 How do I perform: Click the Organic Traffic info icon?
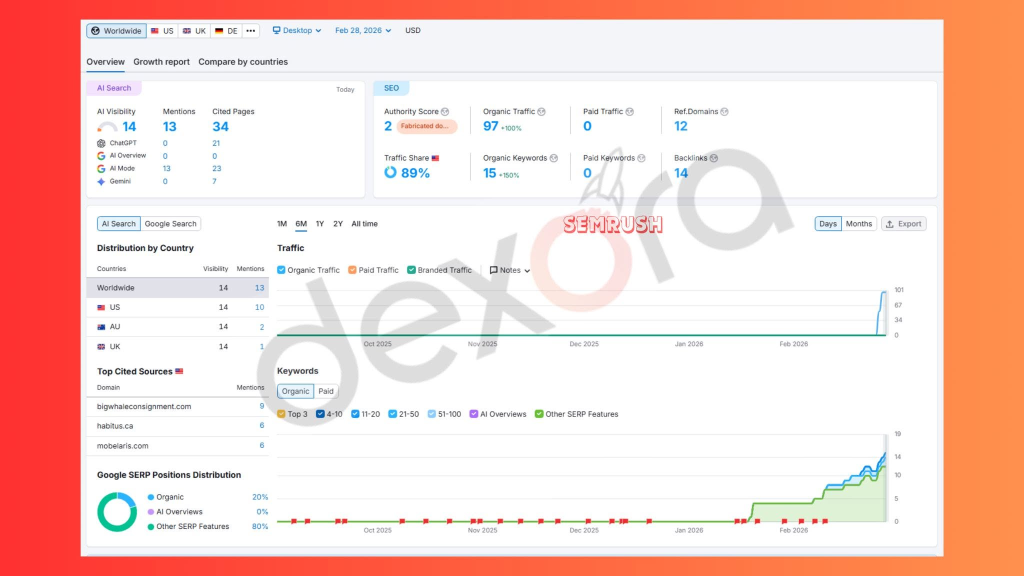[x=541, y=112]
